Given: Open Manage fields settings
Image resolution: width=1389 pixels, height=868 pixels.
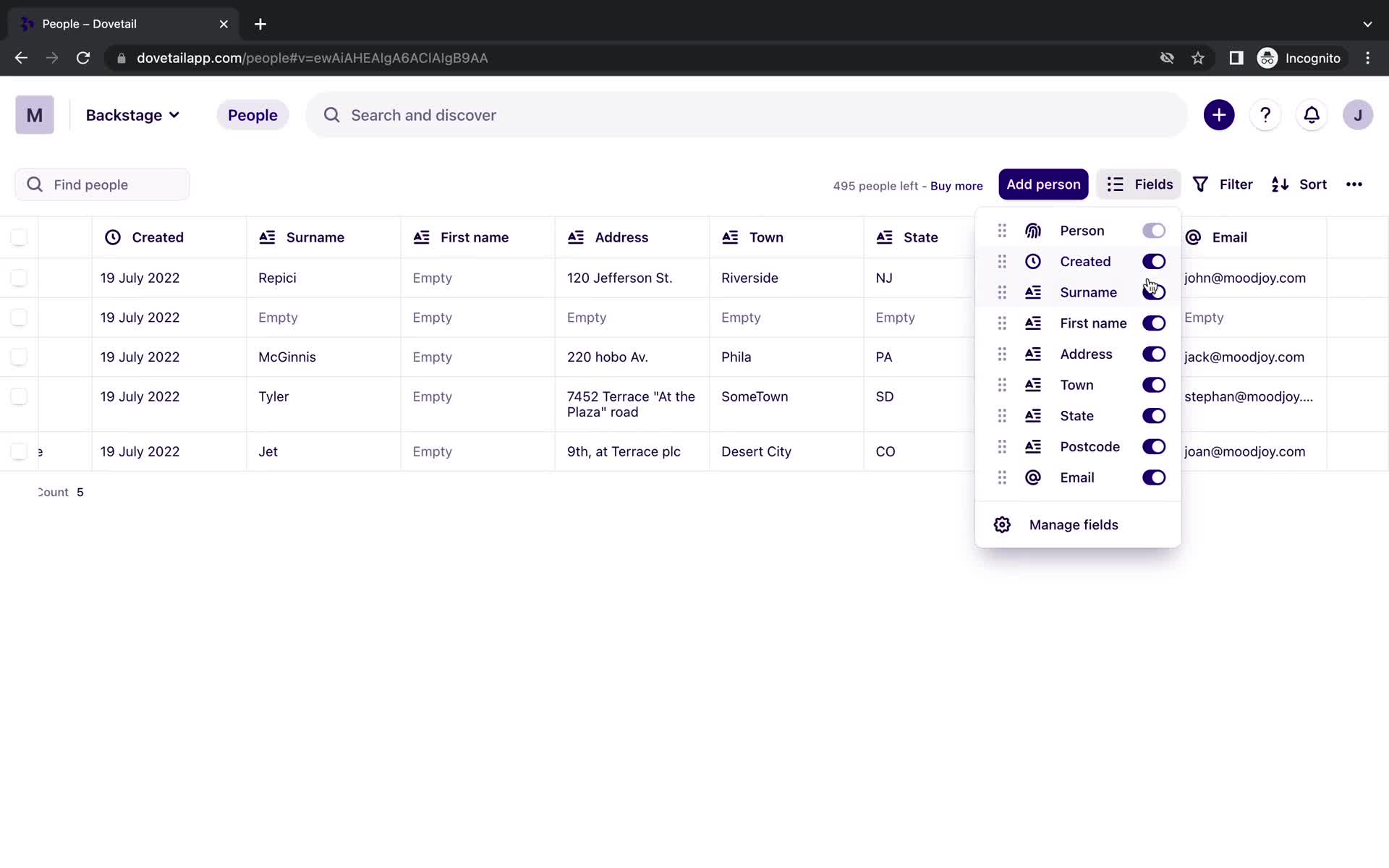Looking at the screenshot, I should (1073, 524).
